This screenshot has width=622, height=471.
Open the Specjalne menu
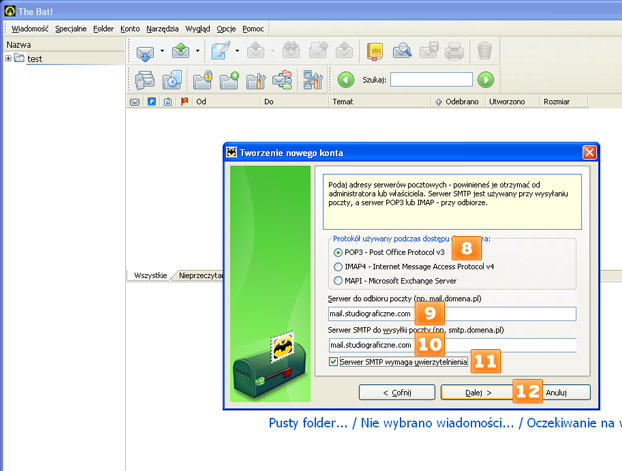(71, 29)
